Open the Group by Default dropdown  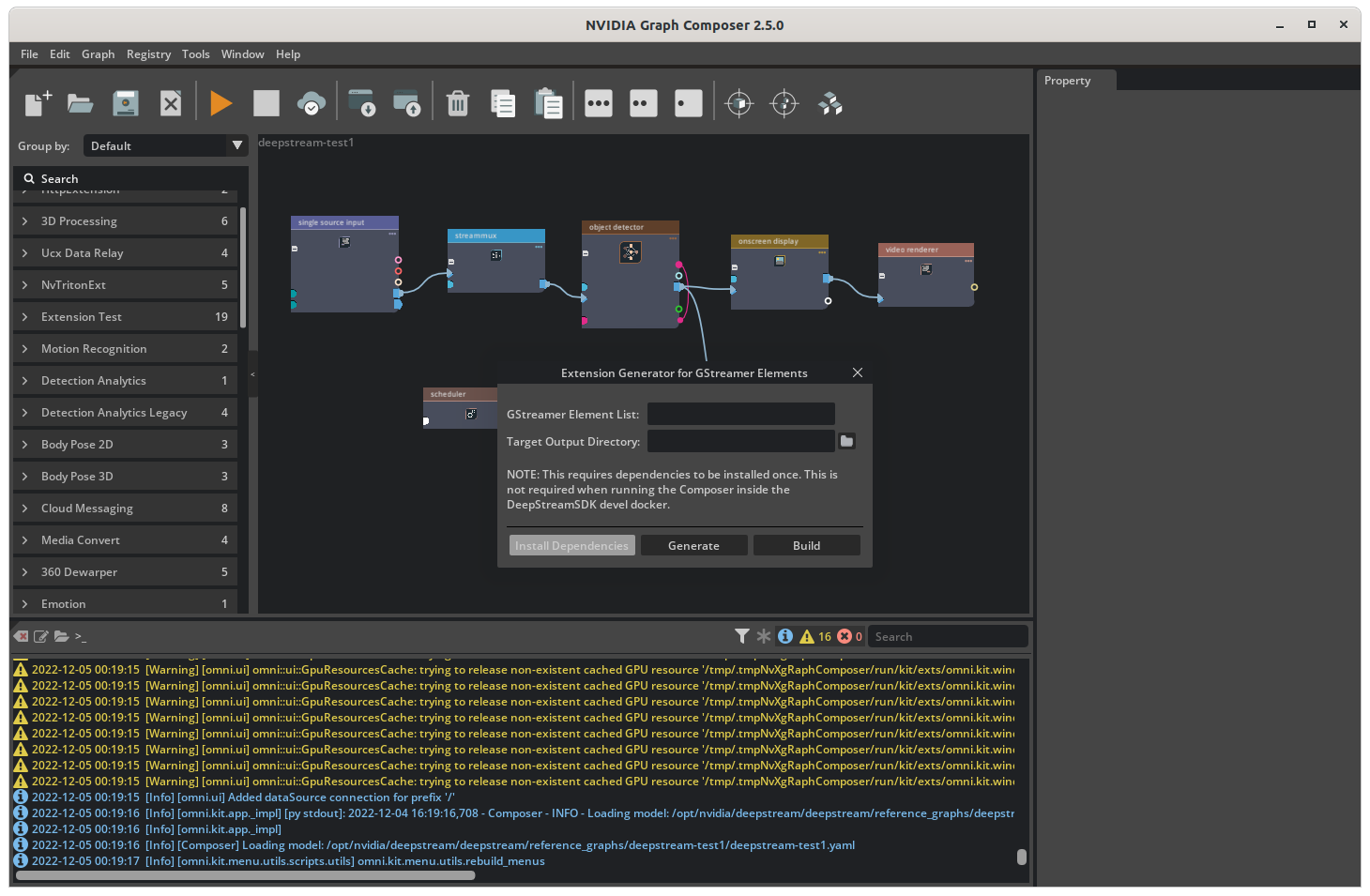[x=166, y=145]
